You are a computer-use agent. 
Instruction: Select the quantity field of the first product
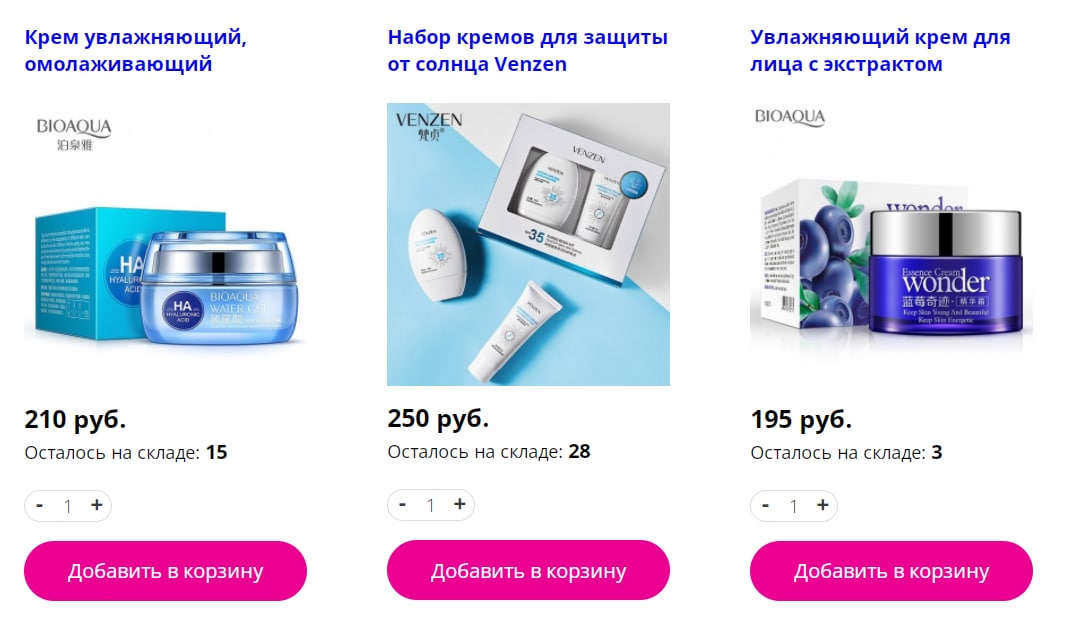click(68, 506)
